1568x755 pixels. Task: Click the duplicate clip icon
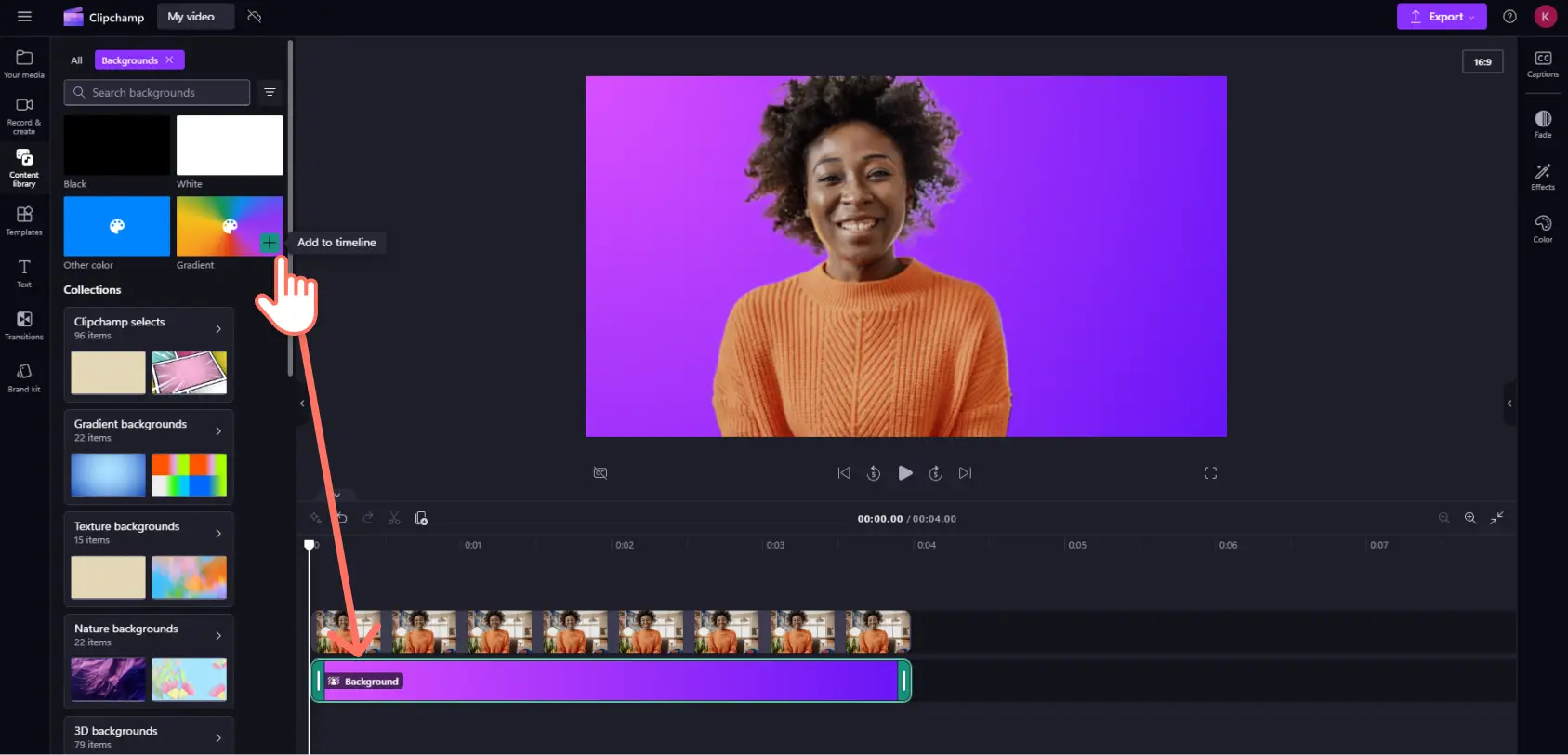click(x=421, y=518)
